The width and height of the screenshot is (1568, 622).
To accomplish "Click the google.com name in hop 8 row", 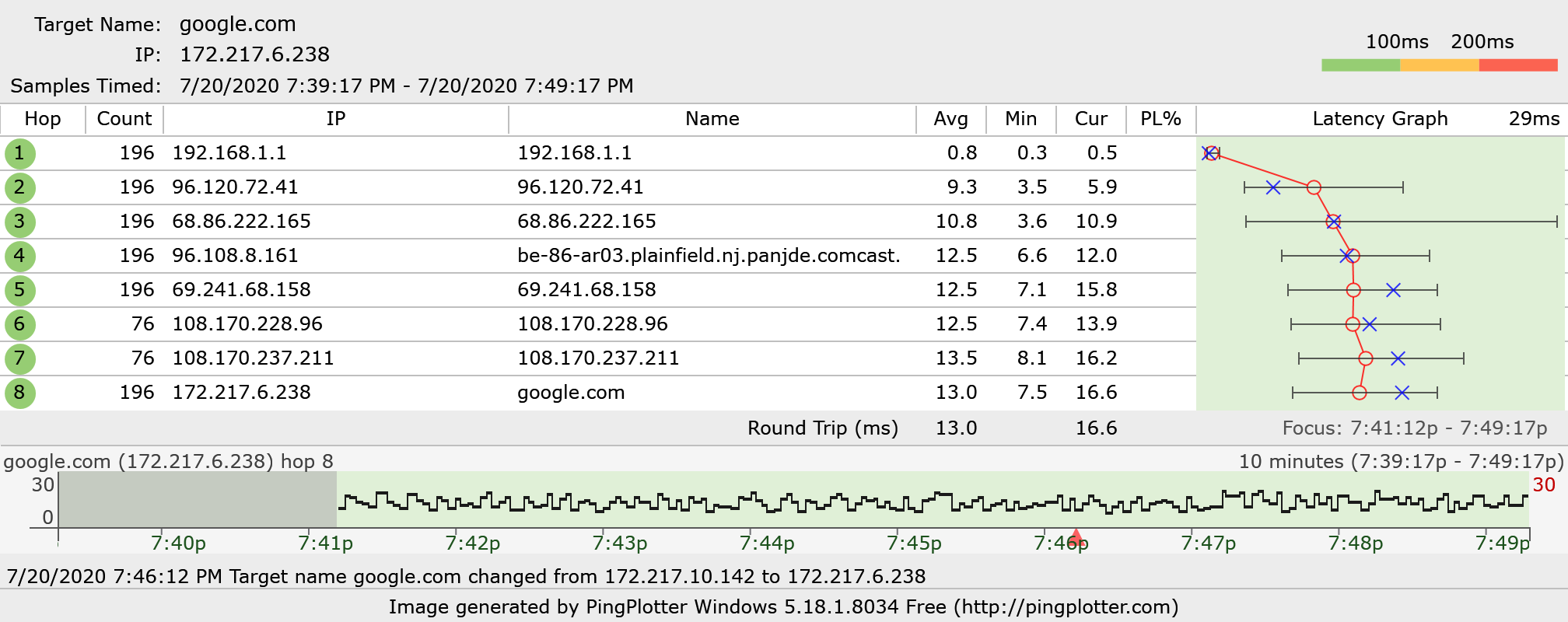I will tap(571, 393).
